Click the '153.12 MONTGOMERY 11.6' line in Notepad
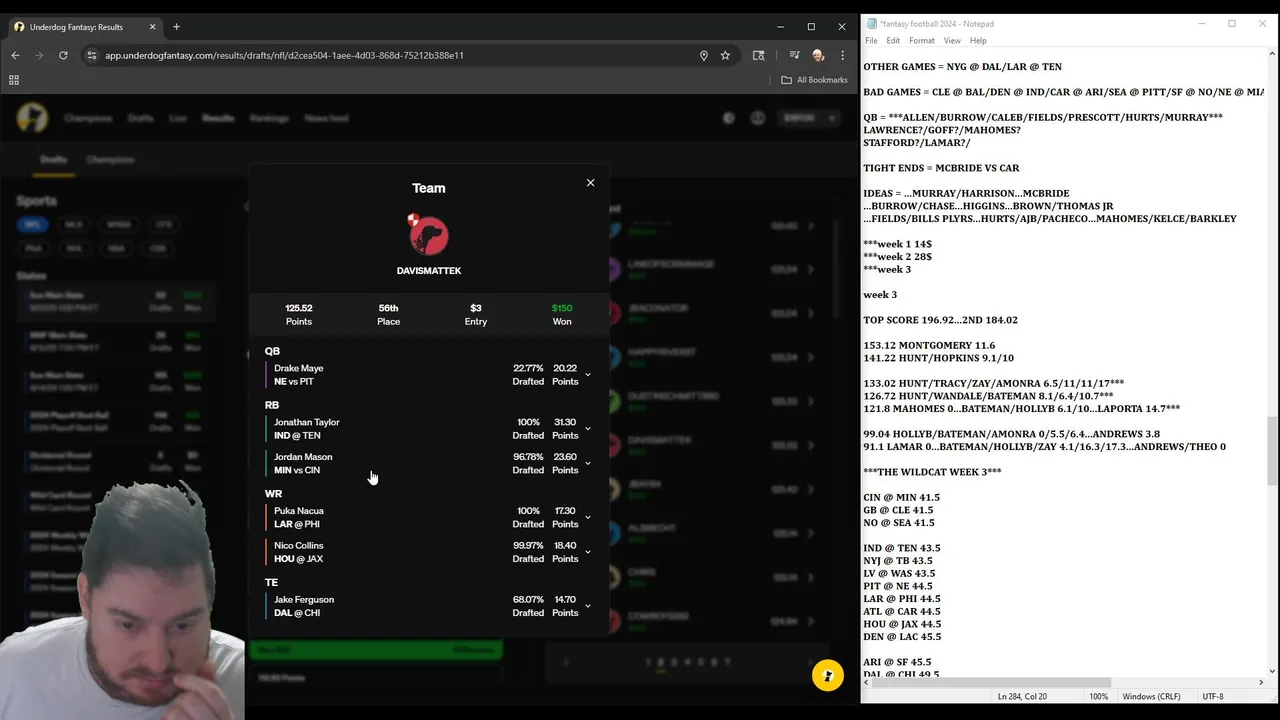The image size is (1280, 720). tap(929, 345)
